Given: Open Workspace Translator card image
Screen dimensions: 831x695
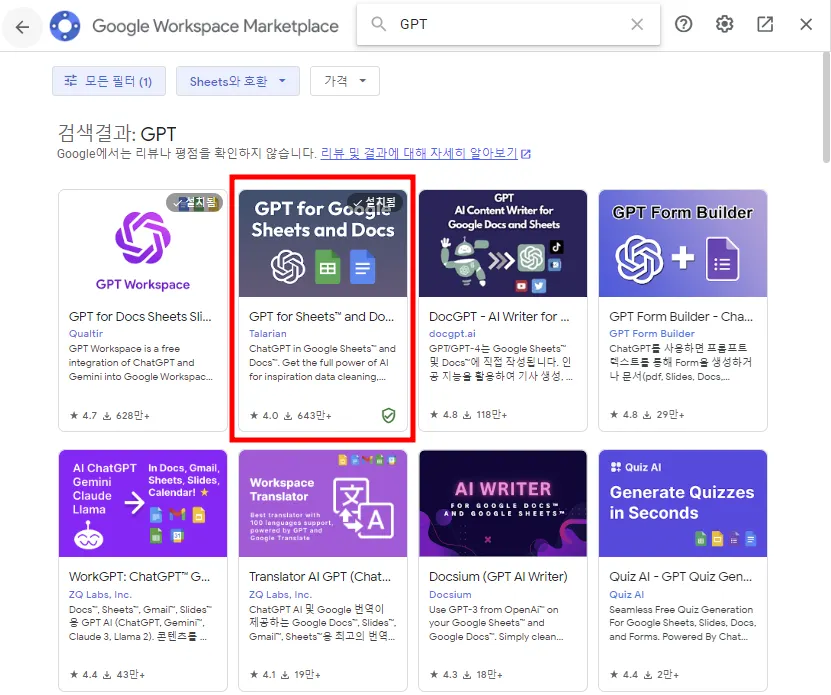Looking at the screenshot, I should pos(323,504).
